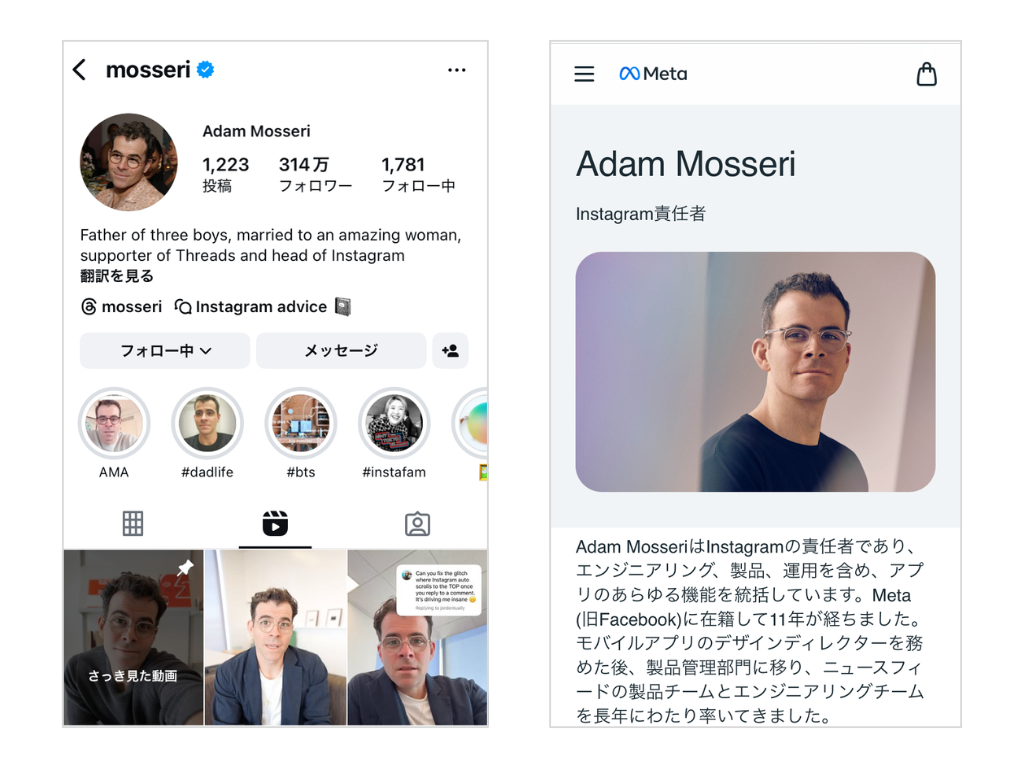
Task: Open the #bts story highlight
Action: (300, 433)
